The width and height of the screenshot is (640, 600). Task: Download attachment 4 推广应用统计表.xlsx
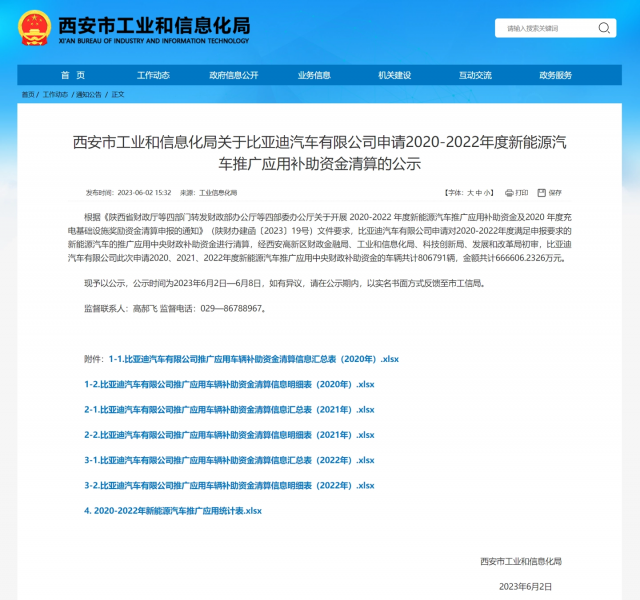click(x=173, y=511)
